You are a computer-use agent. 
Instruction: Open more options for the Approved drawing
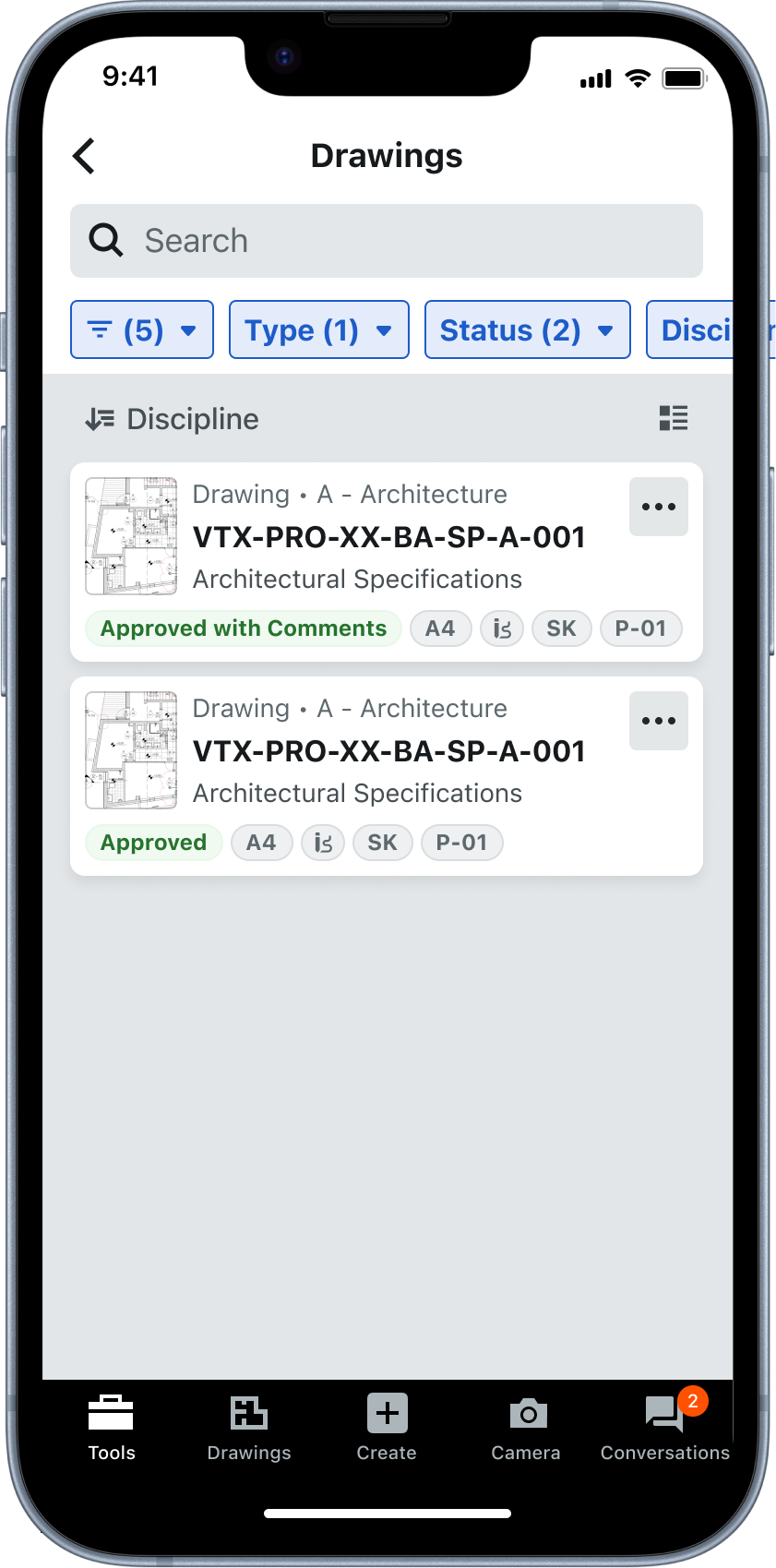point(659,721)
